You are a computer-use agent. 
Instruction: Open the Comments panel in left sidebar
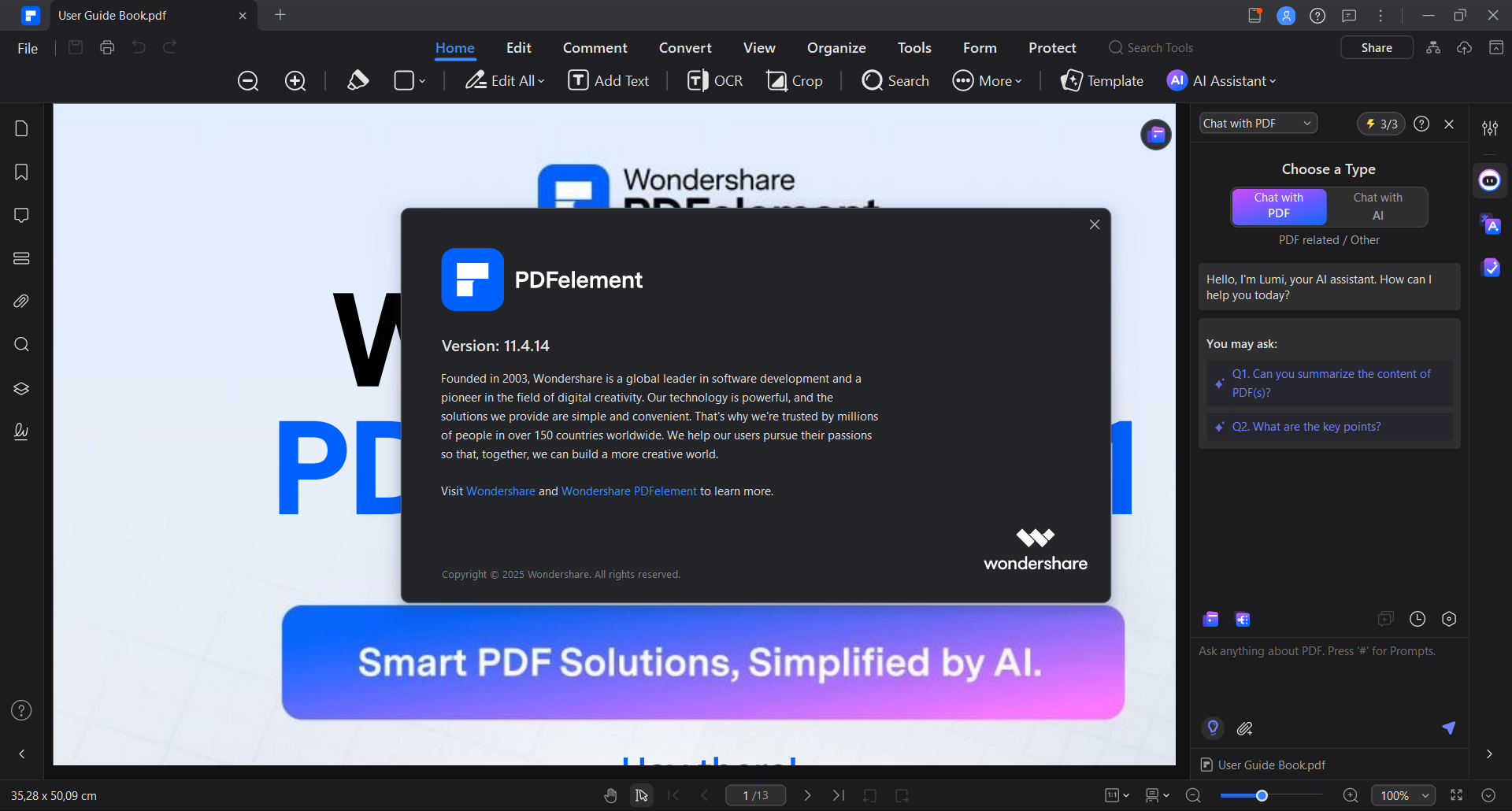tap(21, 215)
